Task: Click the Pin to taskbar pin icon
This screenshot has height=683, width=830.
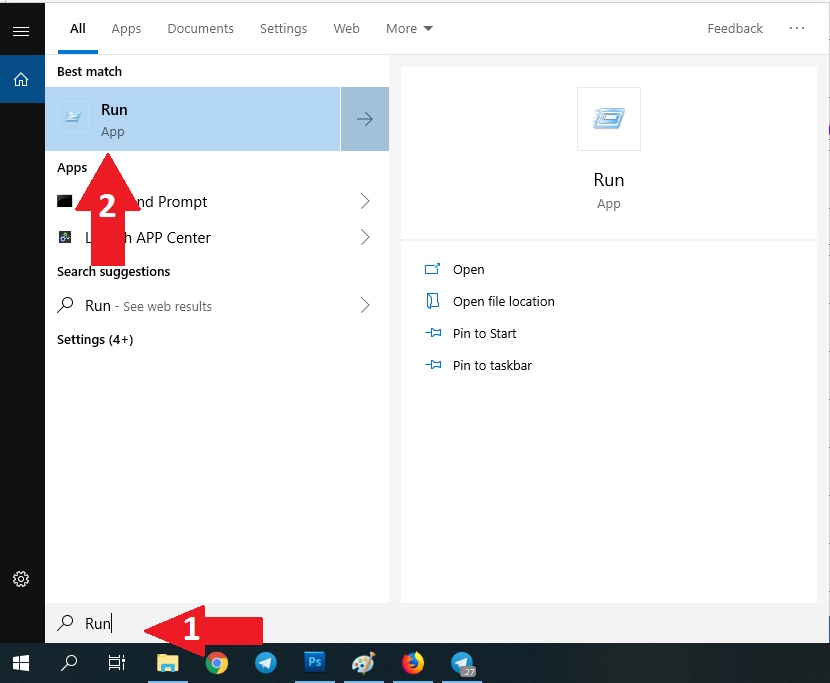Action: [x=433, y=365]
